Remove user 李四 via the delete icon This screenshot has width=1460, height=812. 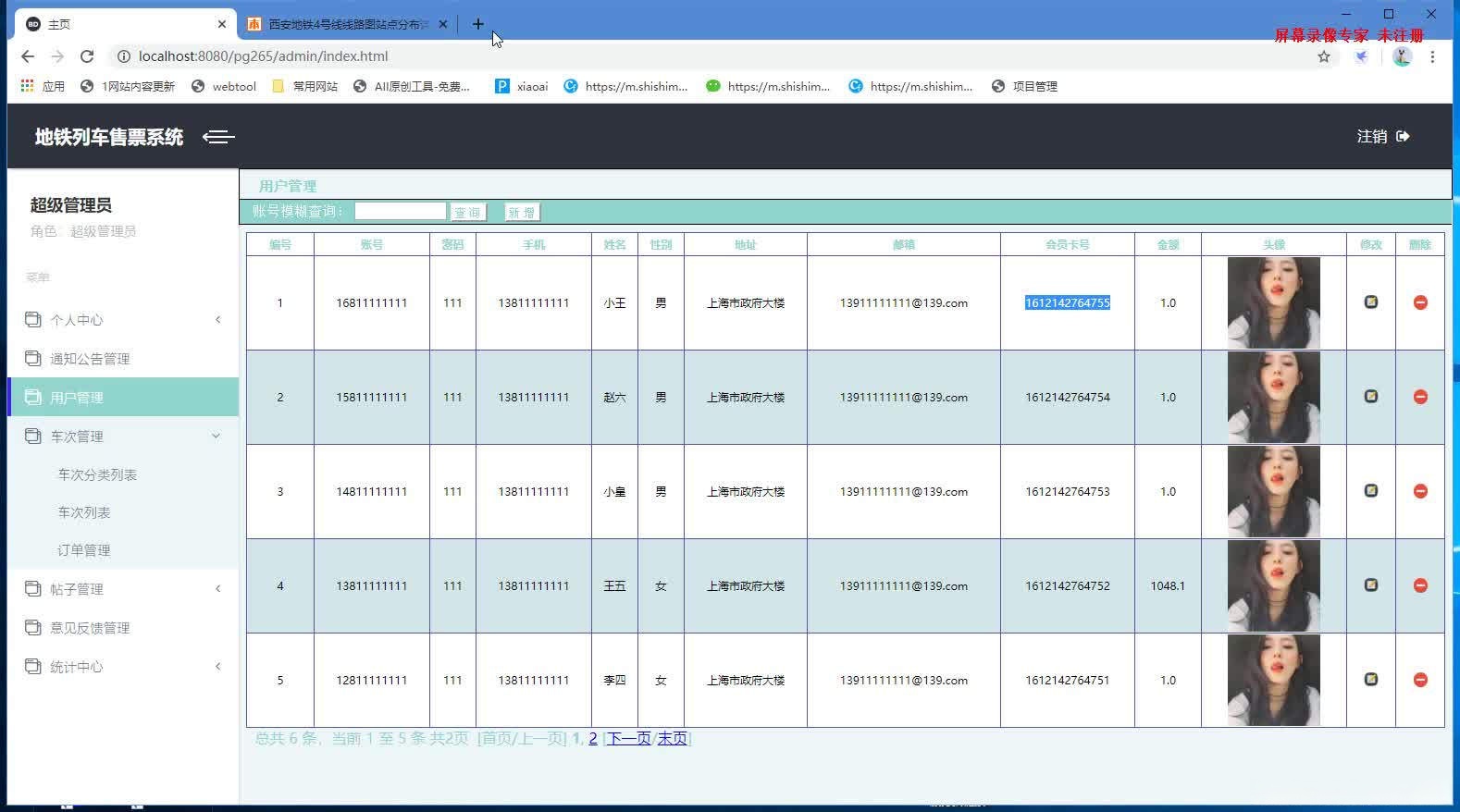click(x=1420, y=680)
